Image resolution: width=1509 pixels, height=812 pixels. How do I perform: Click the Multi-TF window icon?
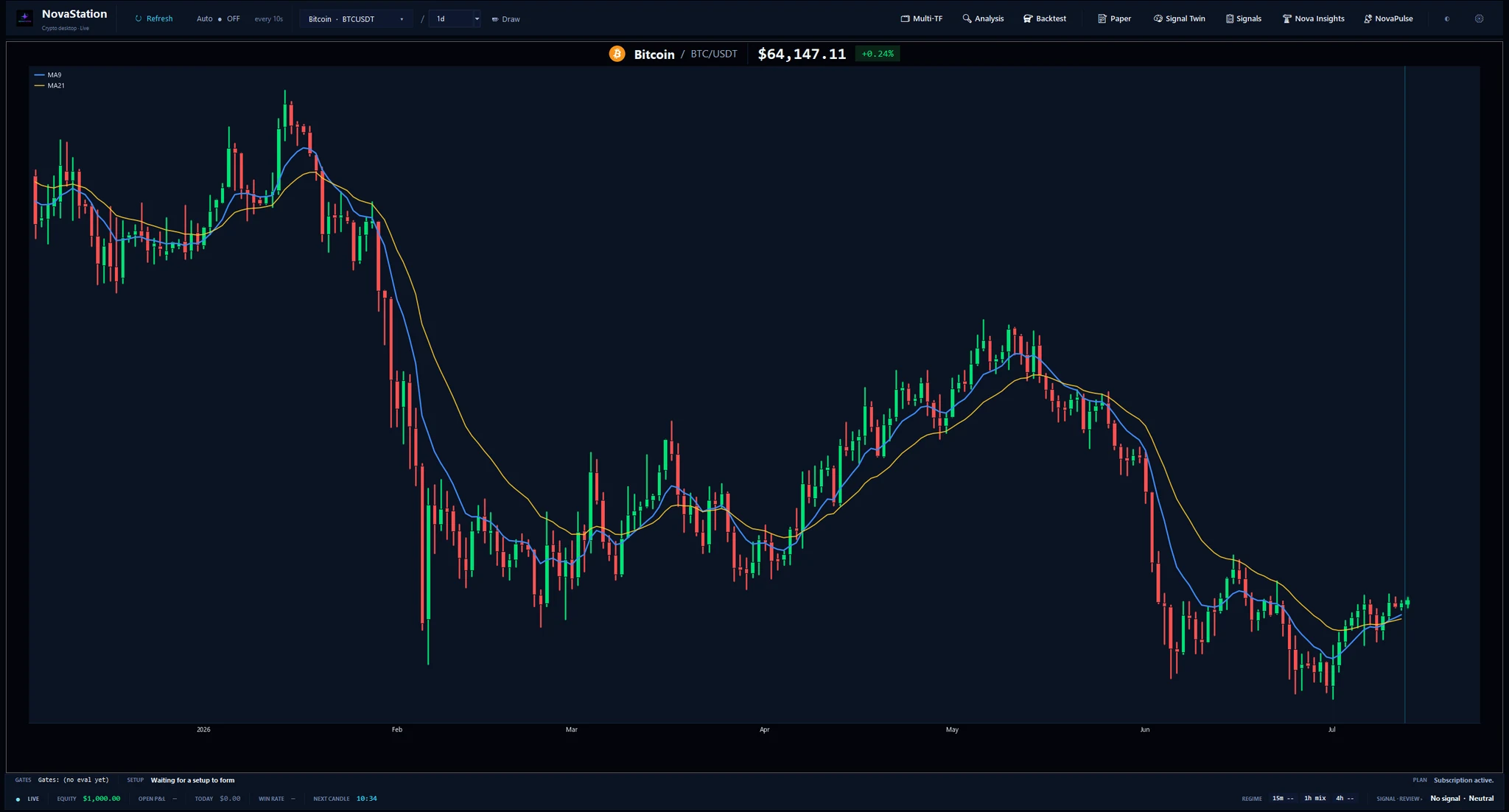(905, 19)
